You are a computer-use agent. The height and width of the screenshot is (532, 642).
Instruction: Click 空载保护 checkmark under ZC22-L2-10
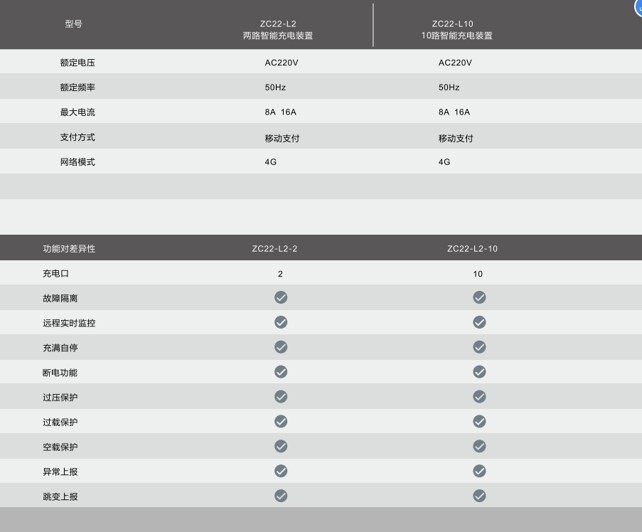tap(479, 446)
